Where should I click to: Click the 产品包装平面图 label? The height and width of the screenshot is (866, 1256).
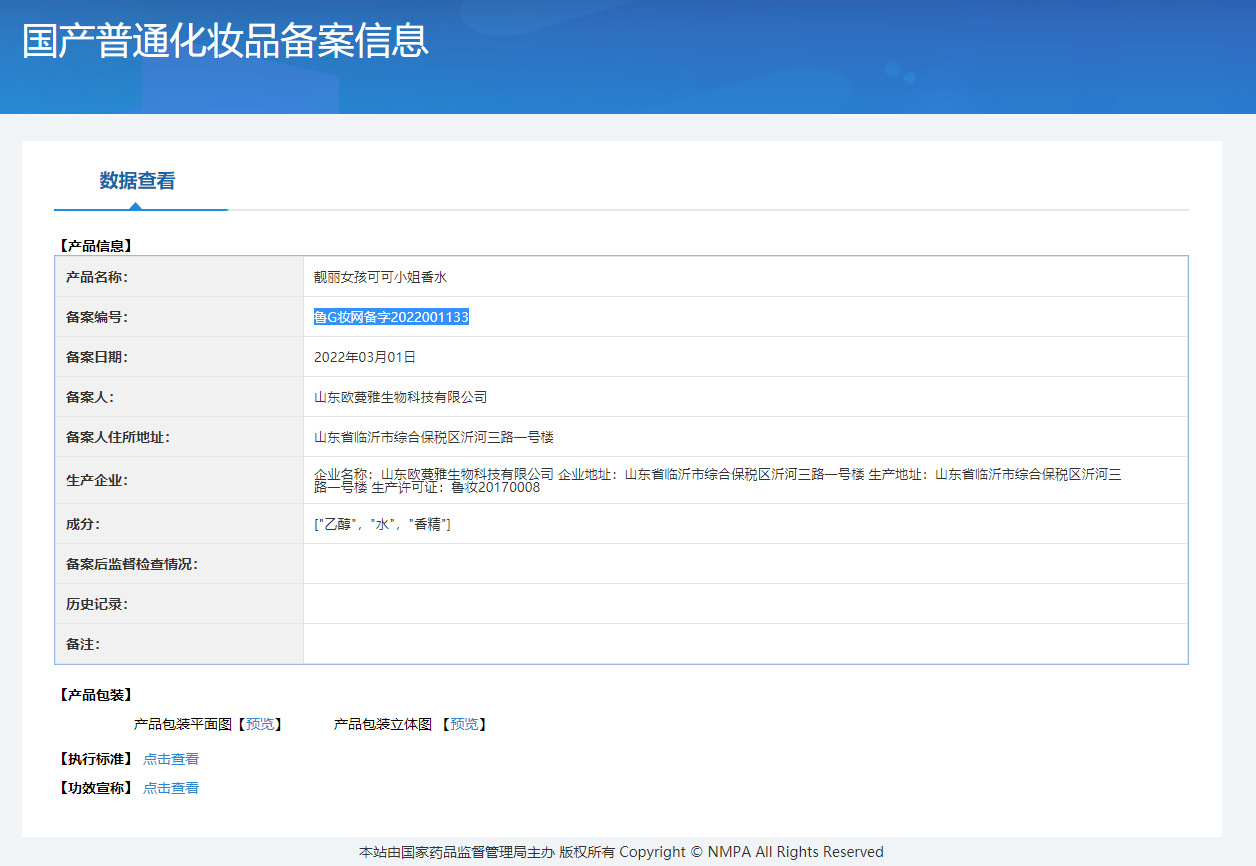coord(183,724)
